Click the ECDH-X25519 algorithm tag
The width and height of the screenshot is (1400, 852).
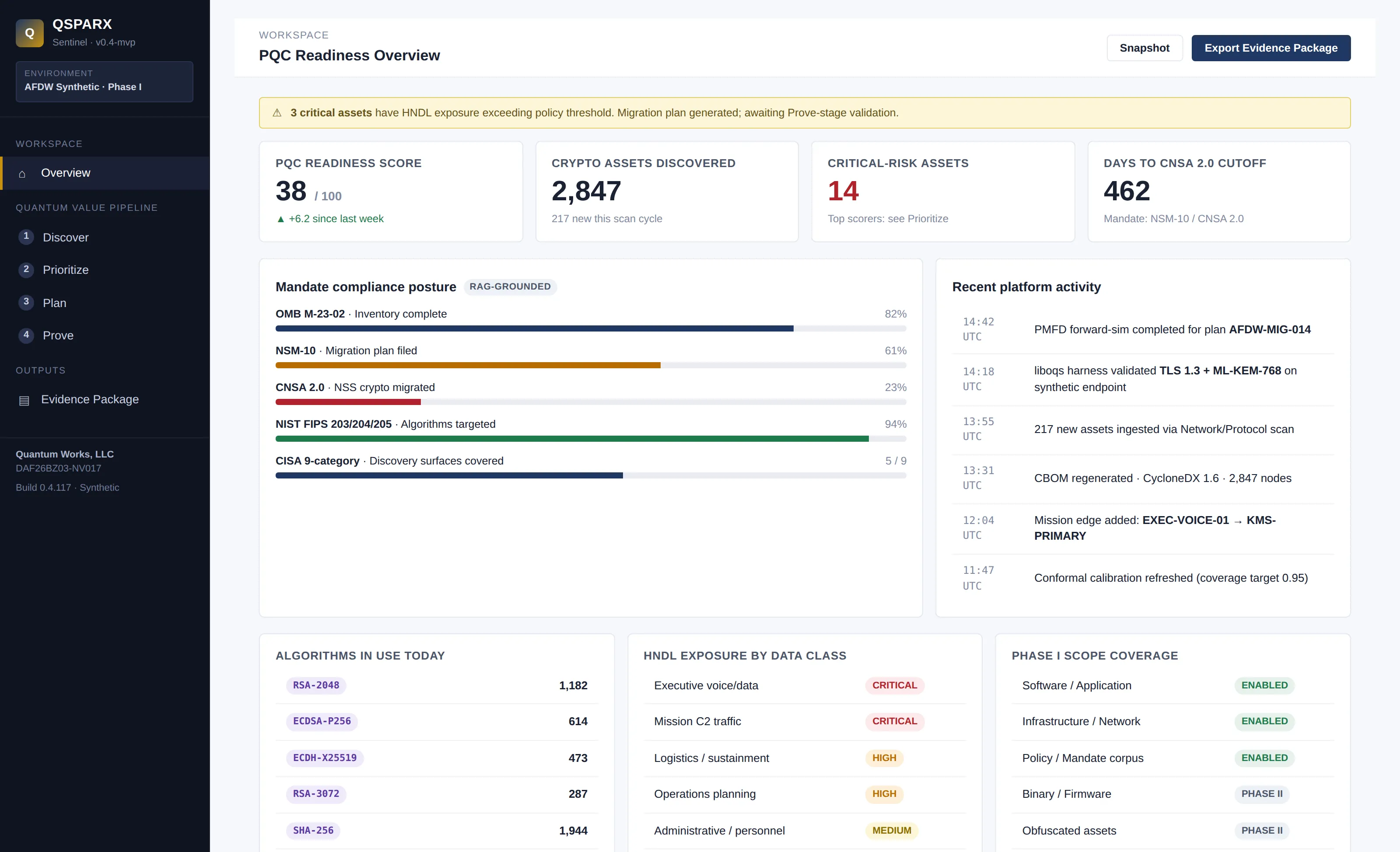pos(325,758)
